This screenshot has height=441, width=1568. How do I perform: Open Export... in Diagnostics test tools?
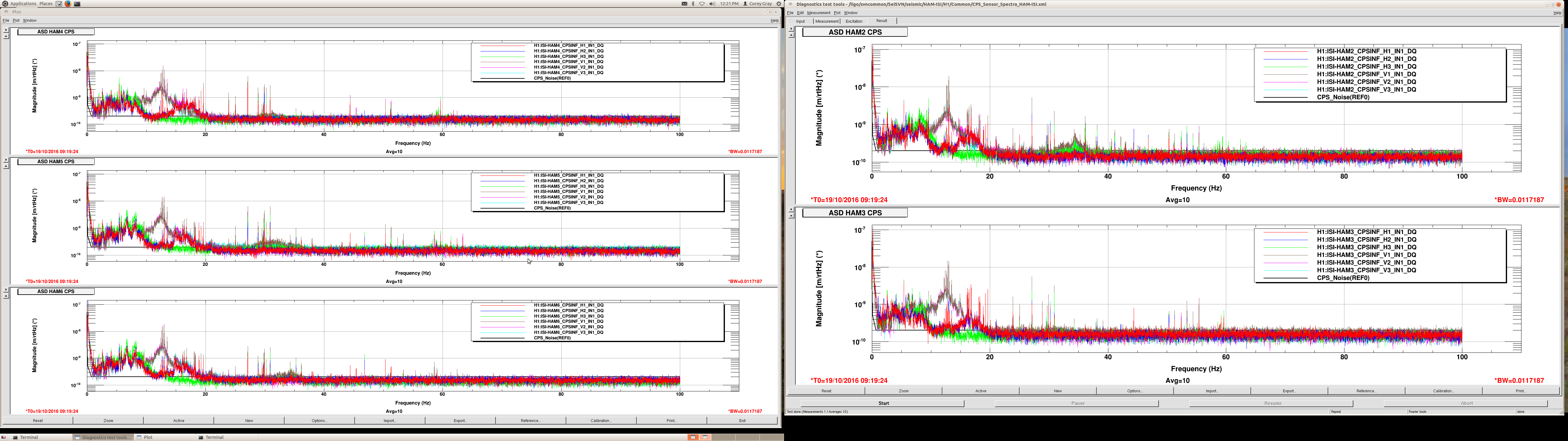[1289, 391]
